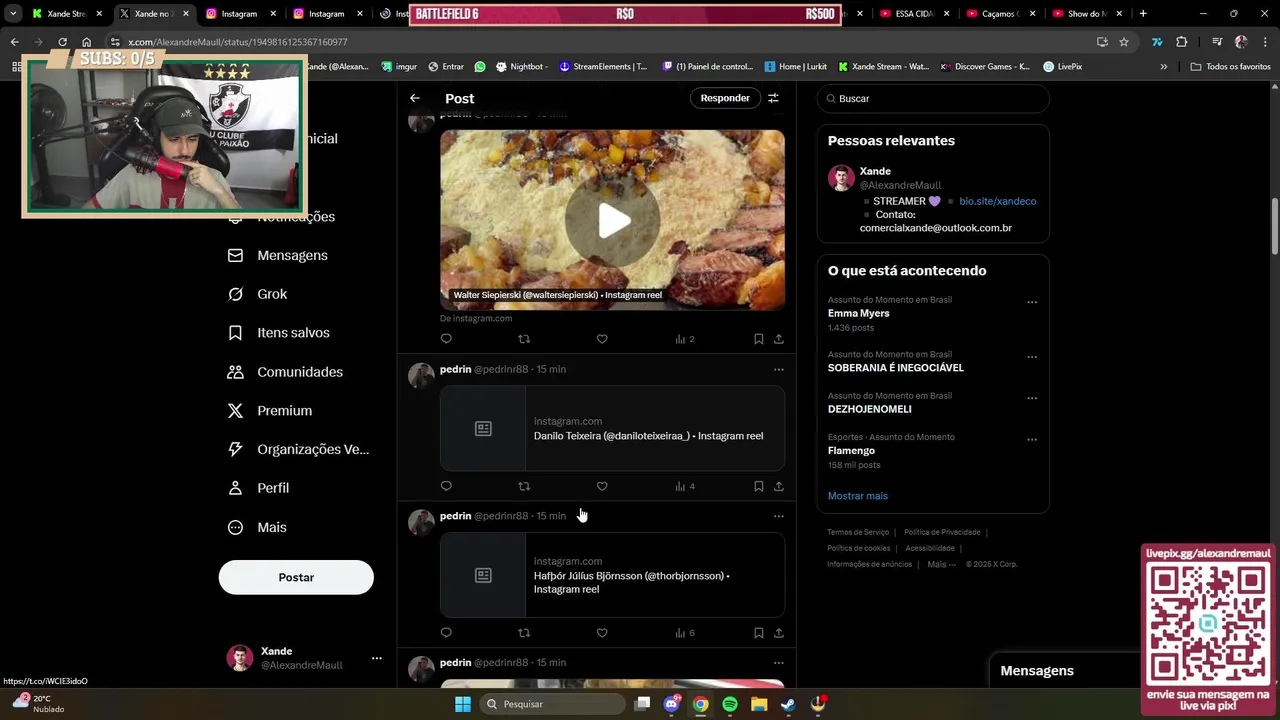Bookmark this page with star icon

point(1124,42)
